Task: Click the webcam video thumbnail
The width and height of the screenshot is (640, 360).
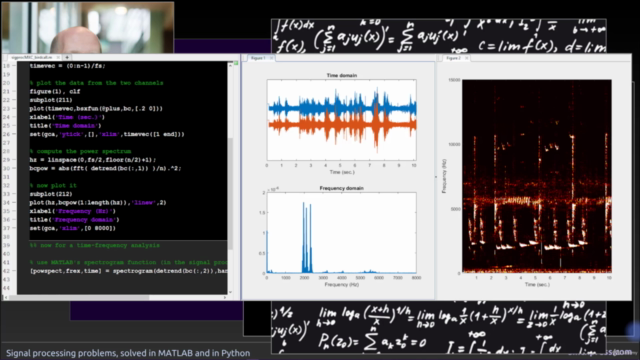Action: click(x=88, y=28)
